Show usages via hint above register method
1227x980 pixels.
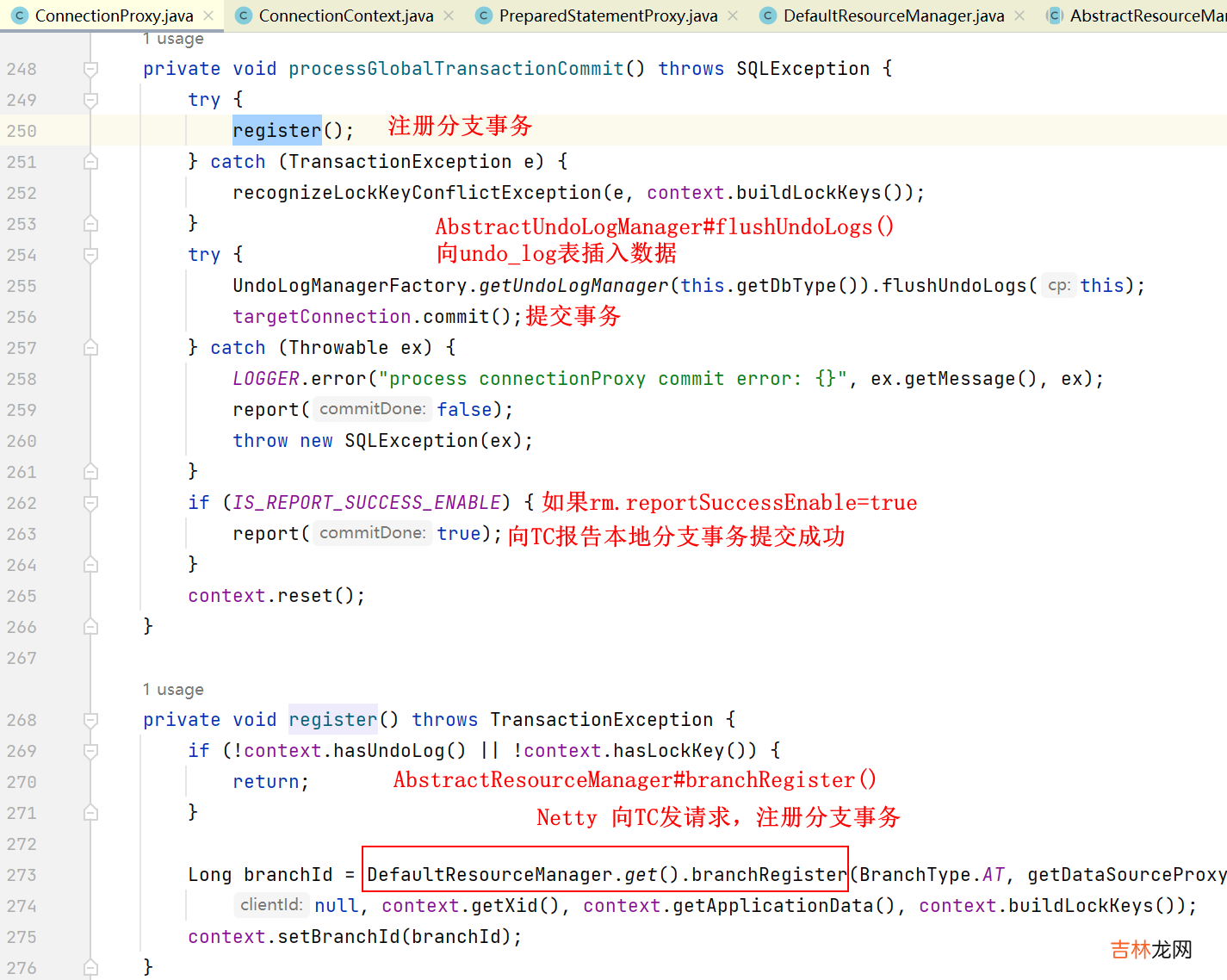point(173,690)
